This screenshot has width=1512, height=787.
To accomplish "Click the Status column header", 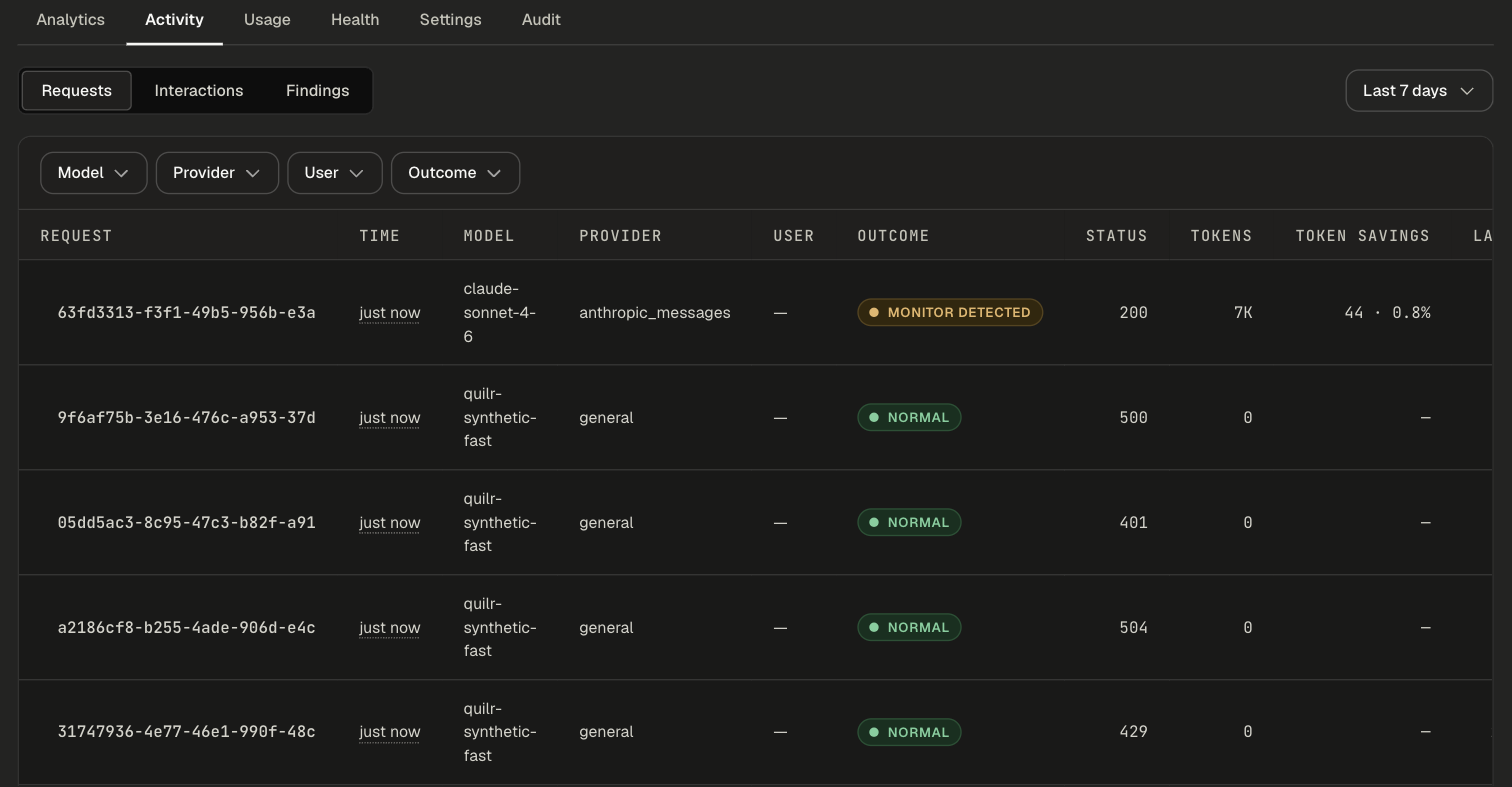I will coord(1117,236).
